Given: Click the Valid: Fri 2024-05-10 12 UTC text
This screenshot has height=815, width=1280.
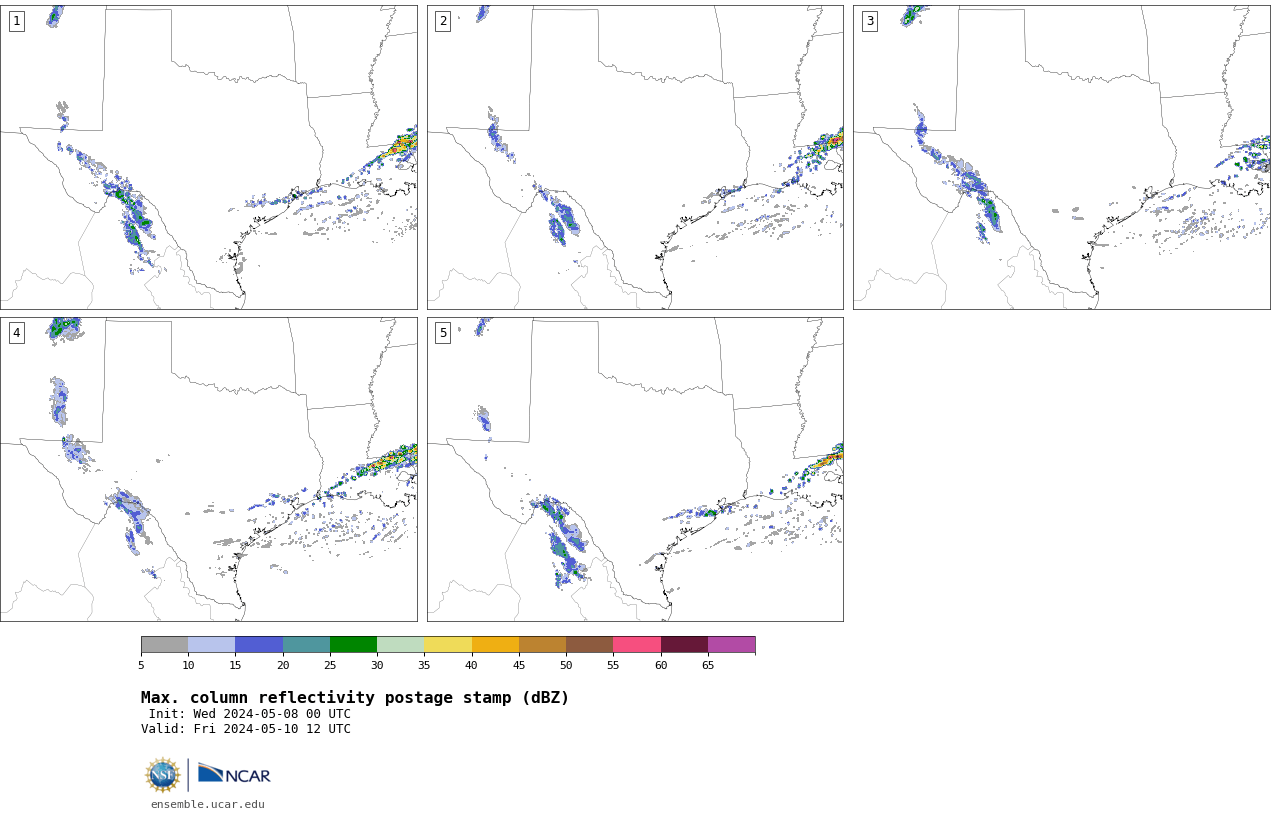Looking at the screenshot, I should point(246,729).
